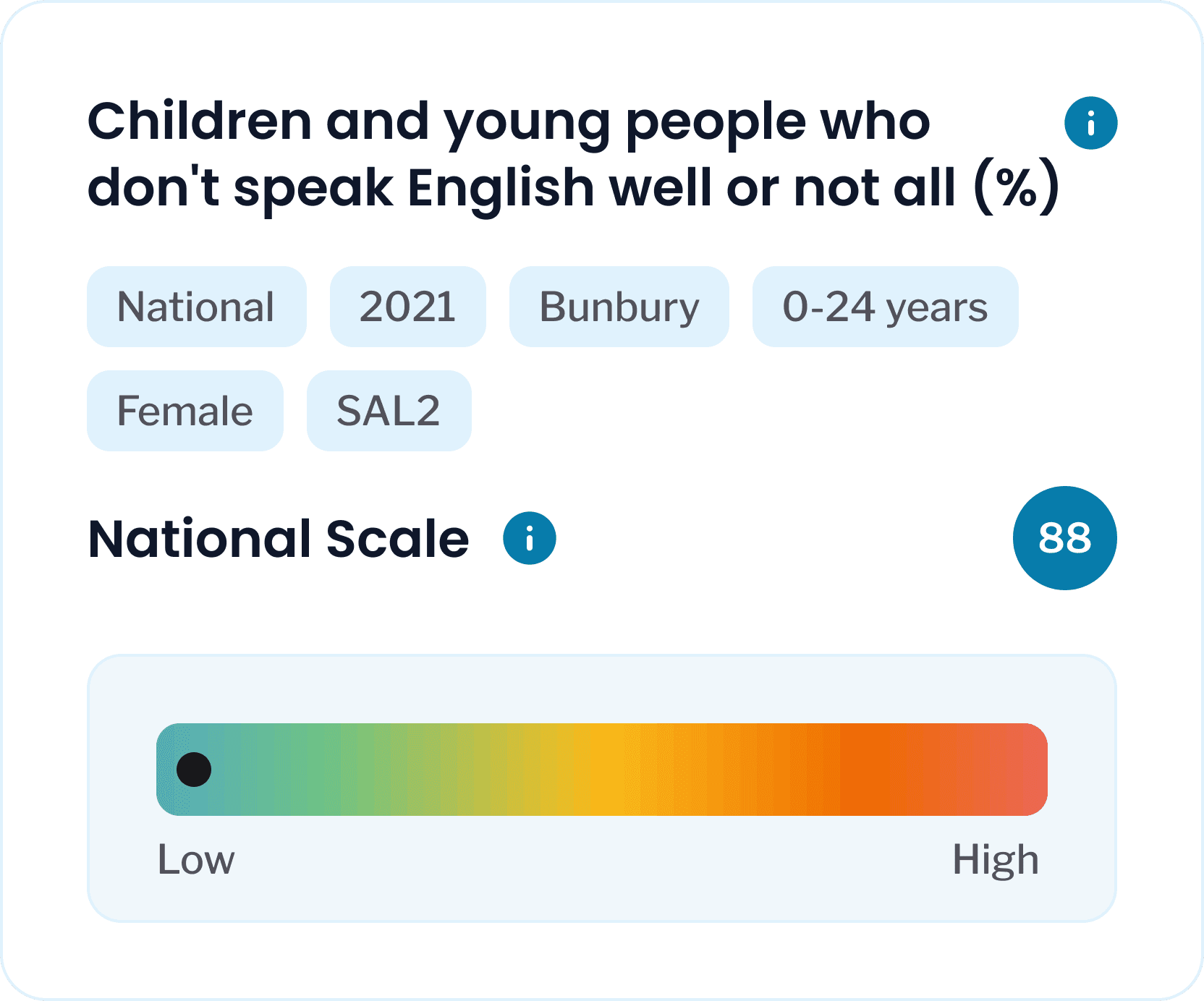Select the National filter chip

[196, 307]
